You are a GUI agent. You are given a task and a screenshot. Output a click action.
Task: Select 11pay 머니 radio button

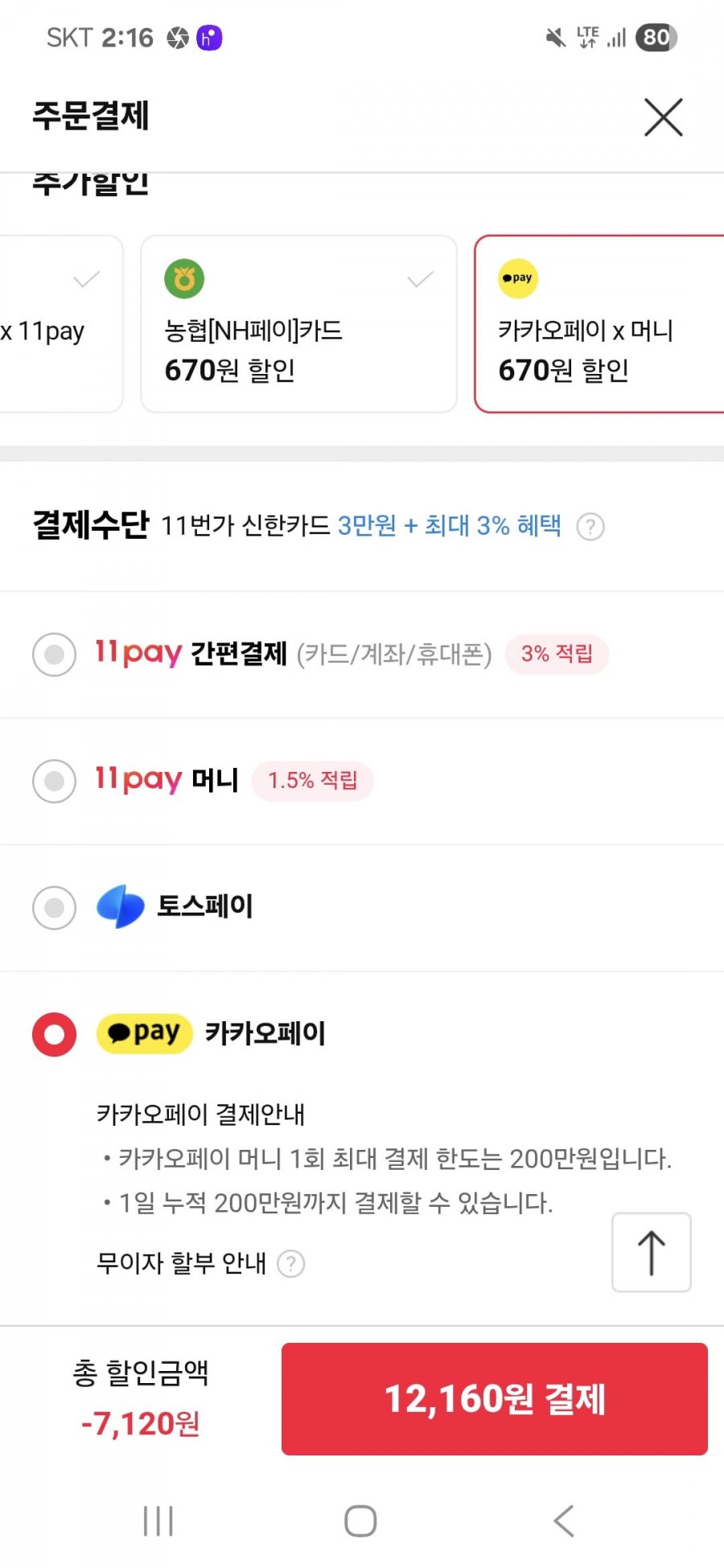(x=55, y=781)
